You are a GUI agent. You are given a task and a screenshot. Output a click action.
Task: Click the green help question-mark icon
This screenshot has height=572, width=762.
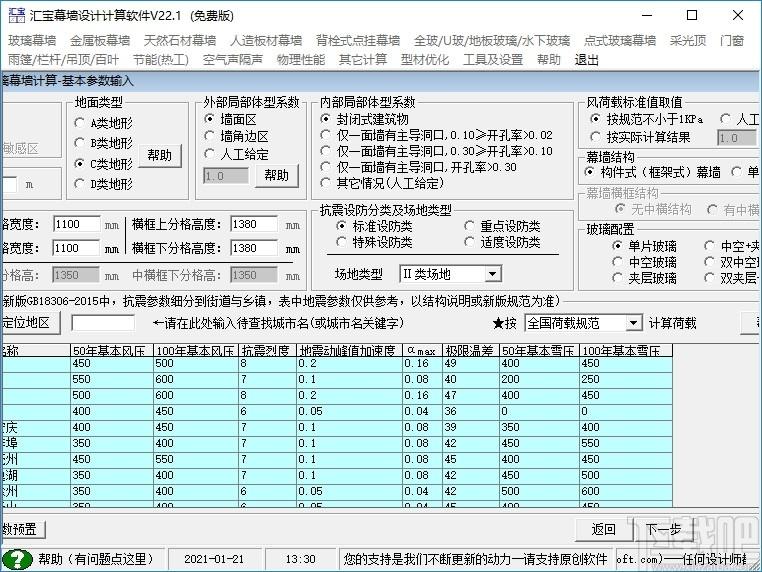pyautogui.click(x=17, y=559)
